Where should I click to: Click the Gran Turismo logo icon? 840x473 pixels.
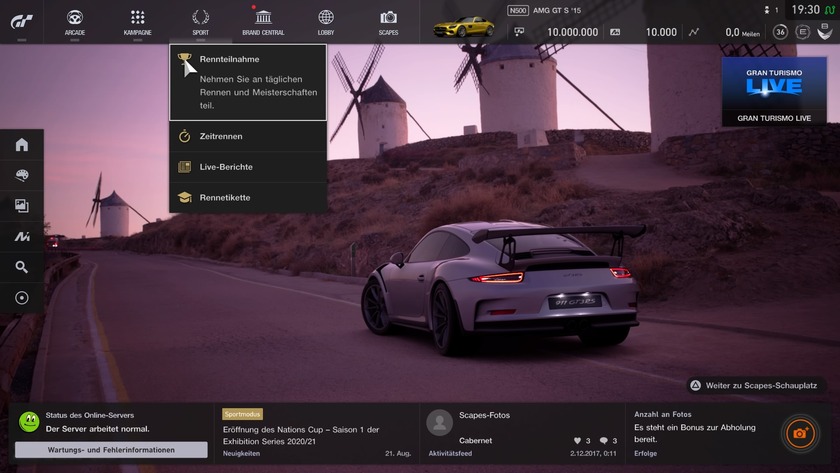tap(22, 21)
